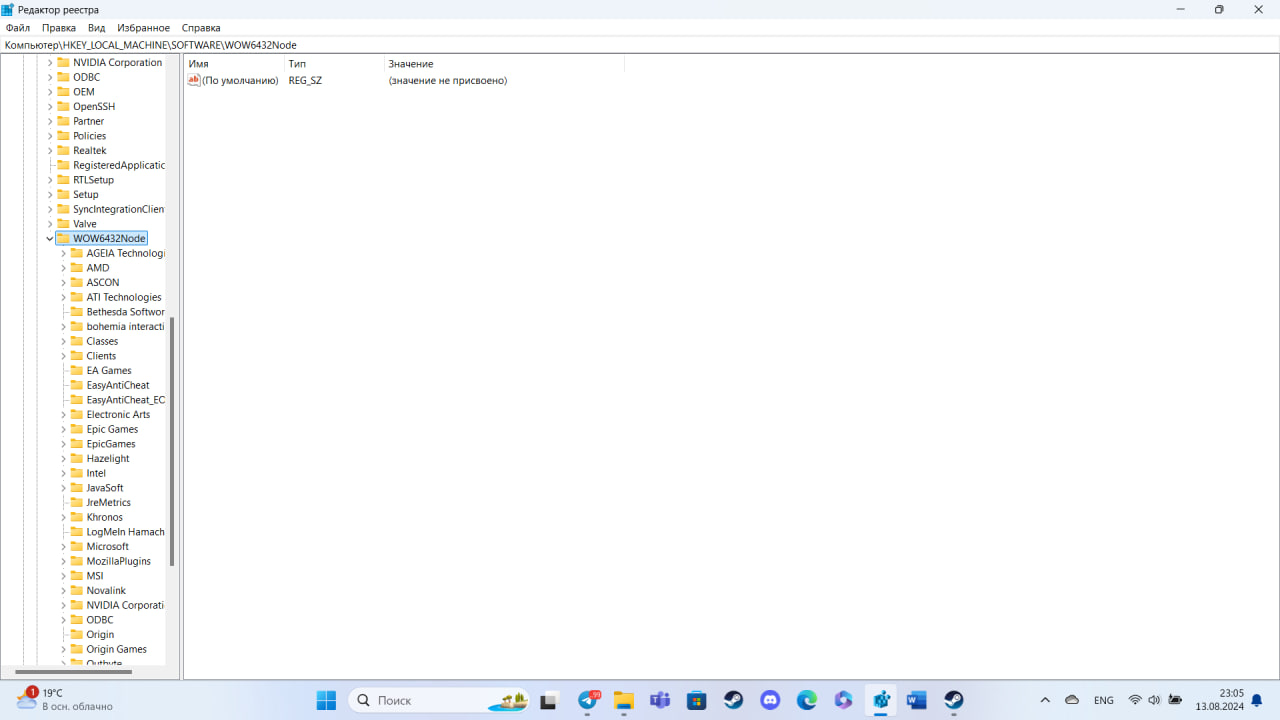Open Discord from the taskbar
The height and width of the screenshot is (720, 1280).
point(770,700)
